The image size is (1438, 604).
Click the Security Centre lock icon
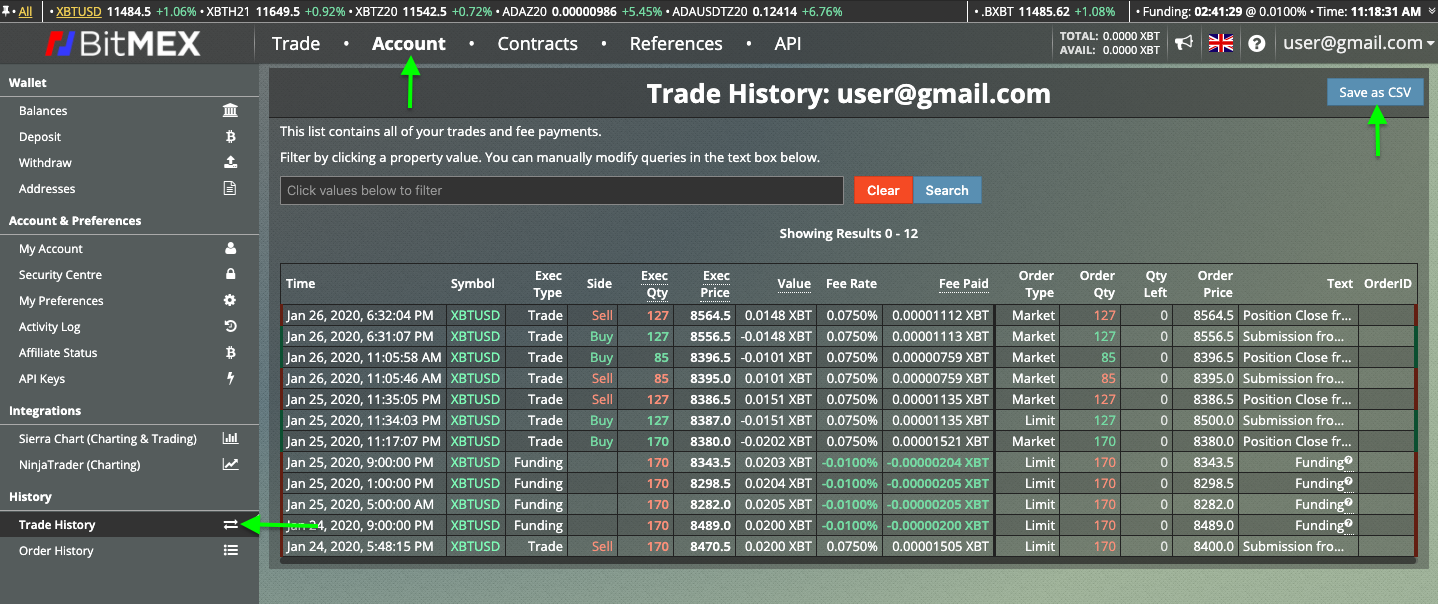(x=230, y=275)
